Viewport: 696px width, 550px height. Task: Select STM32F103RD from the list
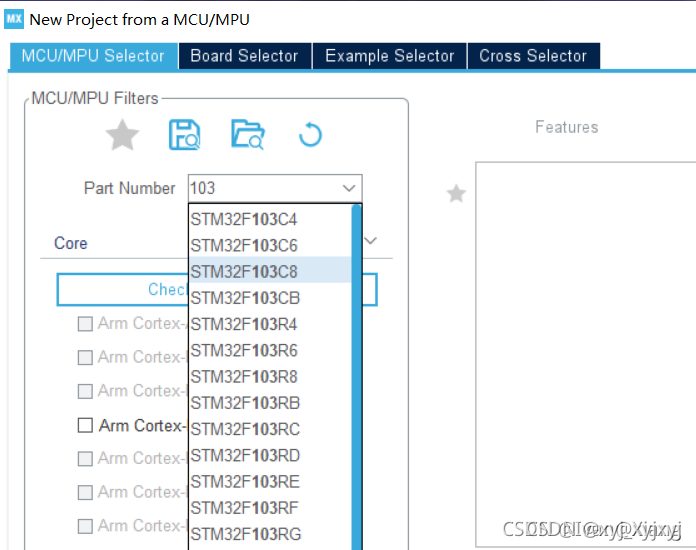(270, 455)
